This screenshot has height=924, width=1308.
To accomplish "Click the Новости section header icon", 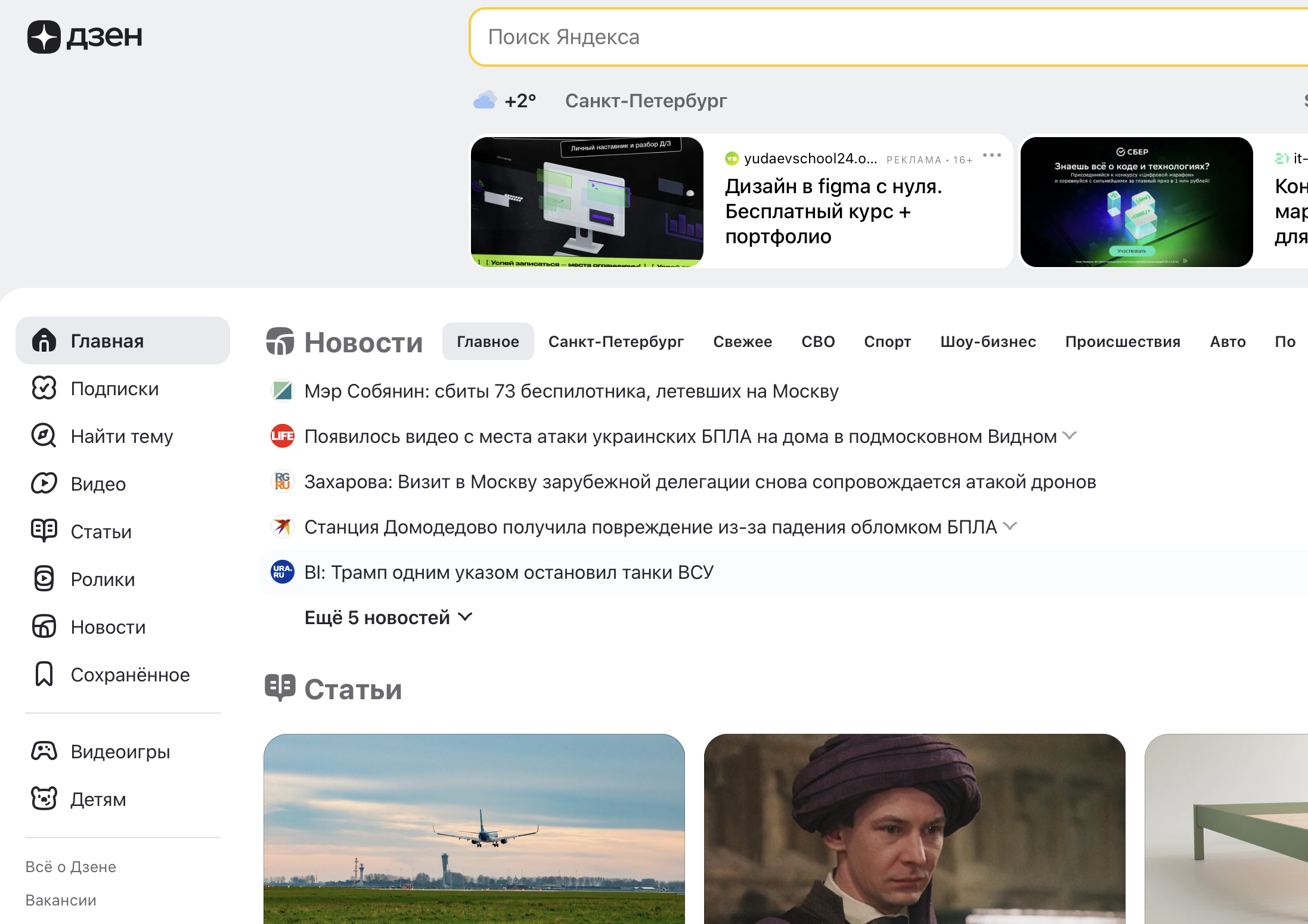I will (280, 342).
